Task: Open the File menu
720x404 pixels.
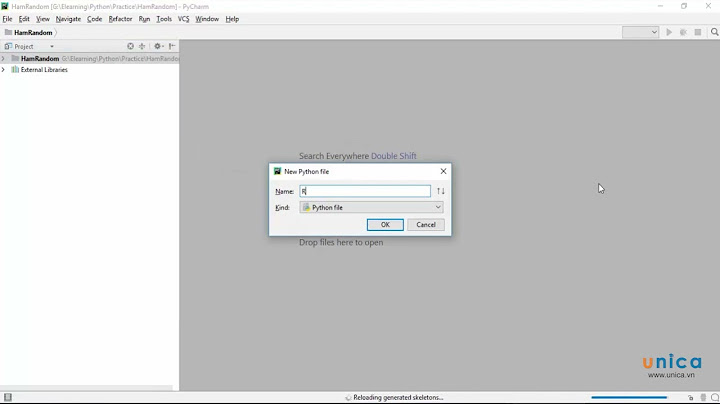Action: (7, 19)
